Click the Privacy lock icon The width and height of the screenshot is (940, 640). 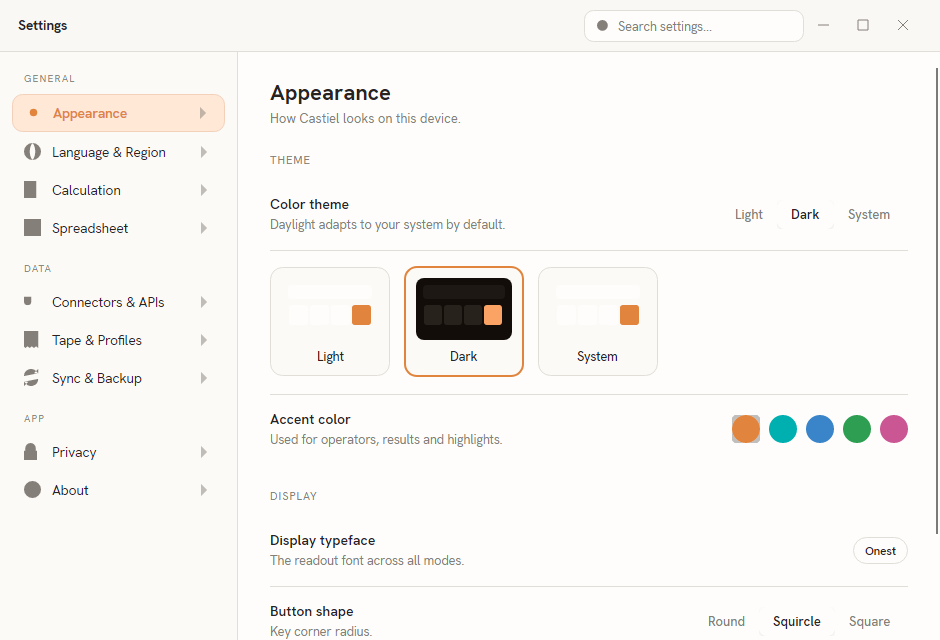click(x=31, y=452)
